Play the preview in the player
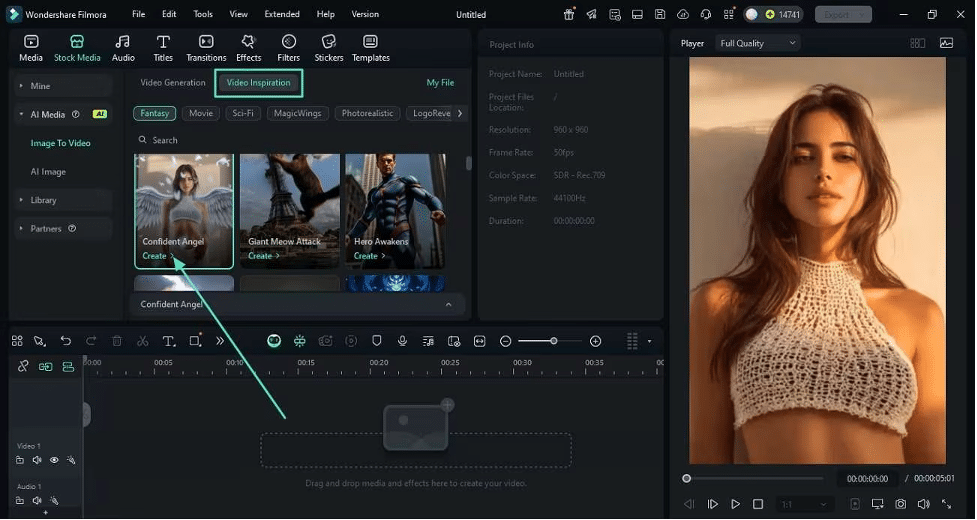This screenshot has width=977, height=520. [735, 504]
